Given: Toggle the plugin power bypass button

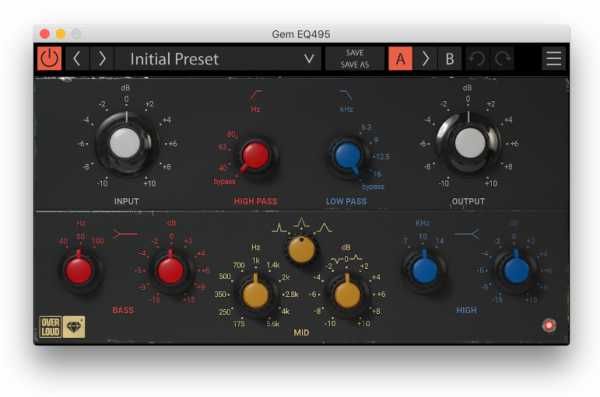Looking at the screenshot, I should tap(49, 59).
